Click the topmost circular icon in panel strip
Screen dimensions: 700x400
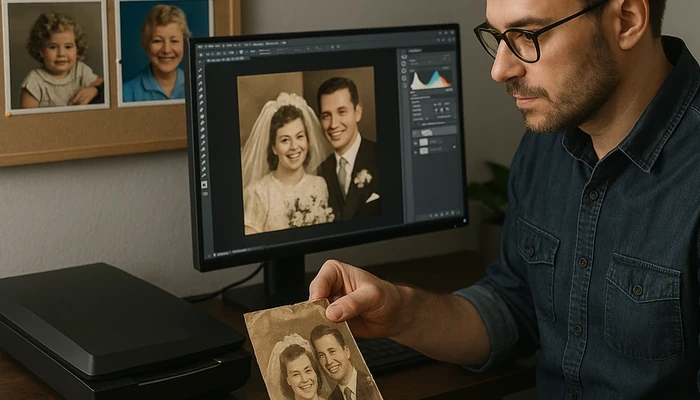tap(404, 57)
